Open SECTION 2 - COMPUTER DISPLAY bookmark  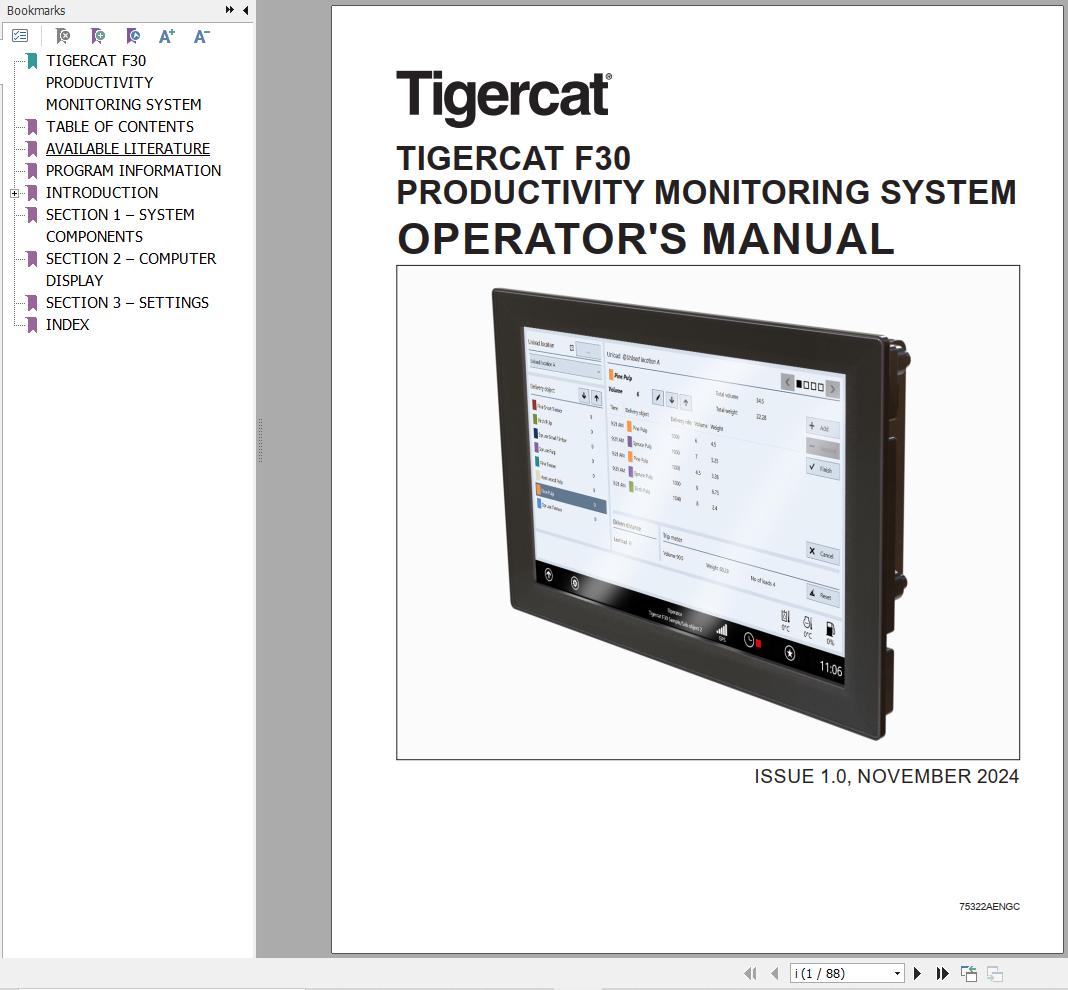pos(130,258)
